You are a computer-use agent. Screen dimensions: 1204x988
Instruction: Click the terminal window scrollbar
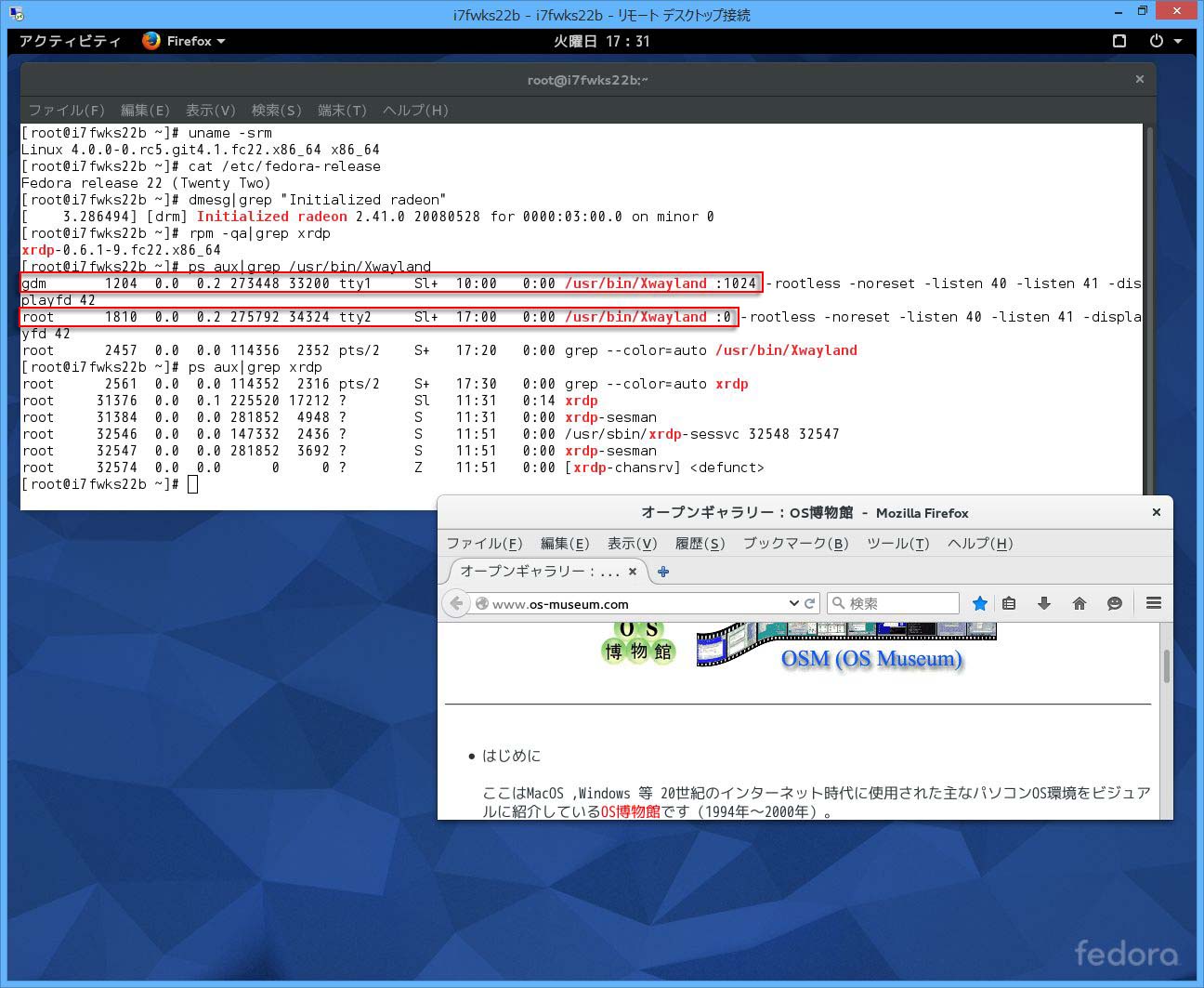[1149, 309]
